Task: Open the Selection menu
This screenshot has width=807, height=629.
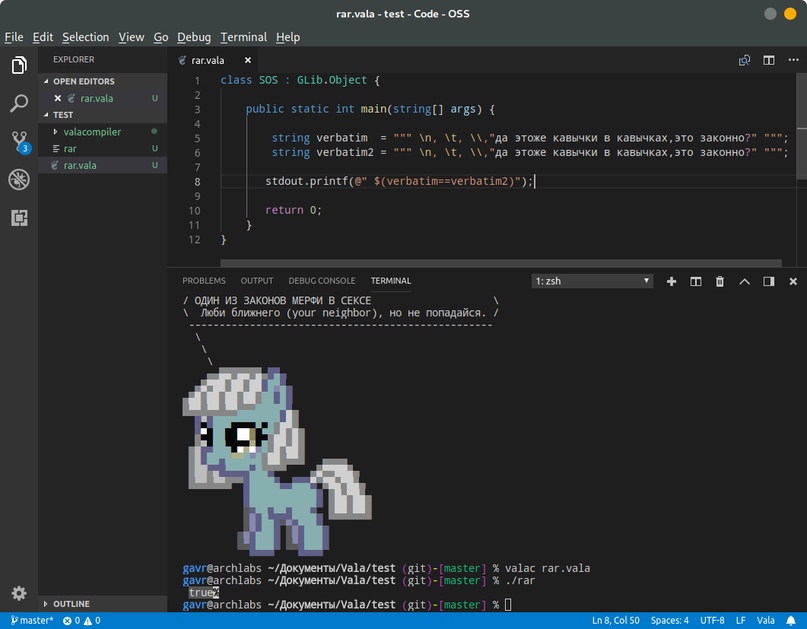Action: click(x=85, y=37)
